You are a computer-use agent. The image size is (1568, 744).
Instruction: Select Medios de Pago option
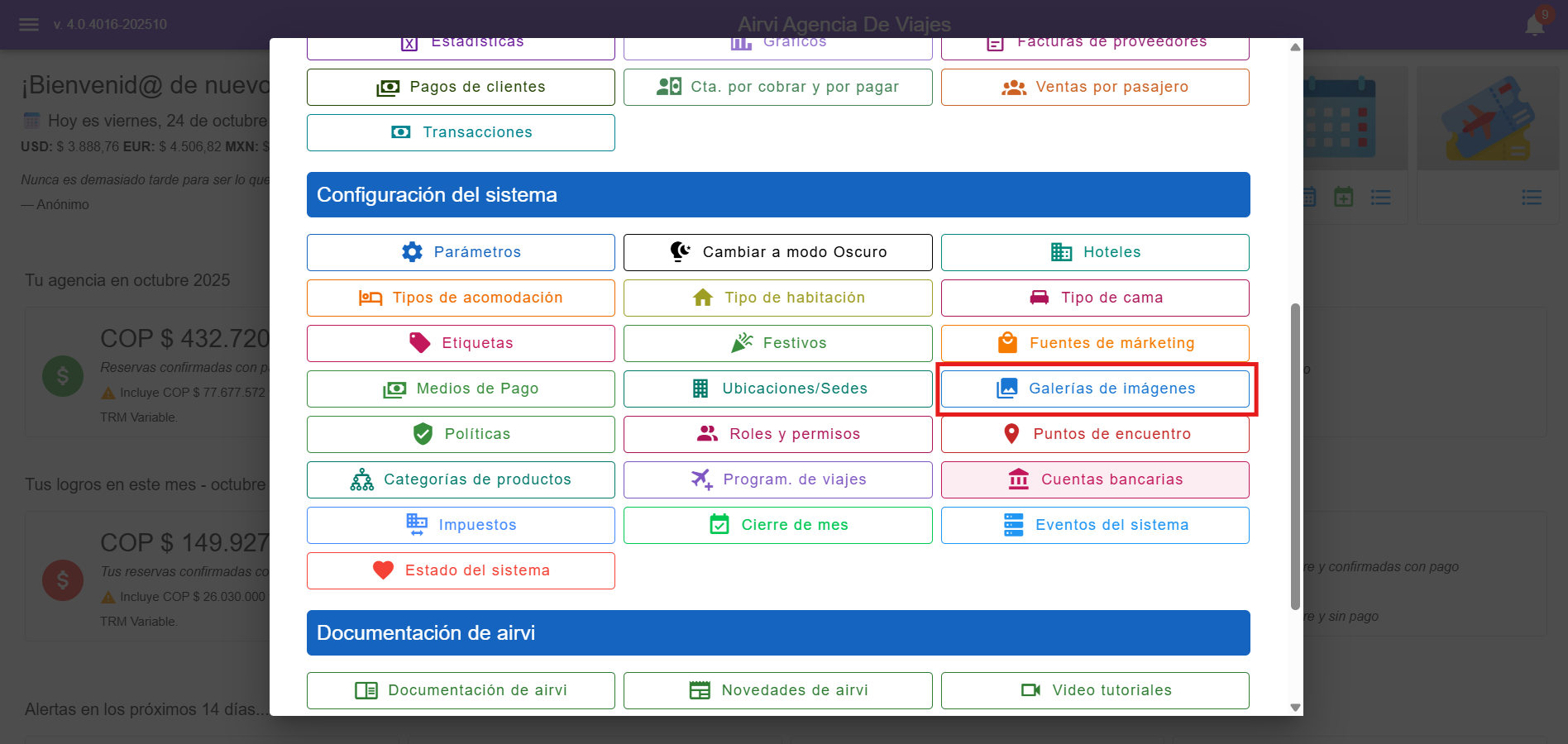461,389
